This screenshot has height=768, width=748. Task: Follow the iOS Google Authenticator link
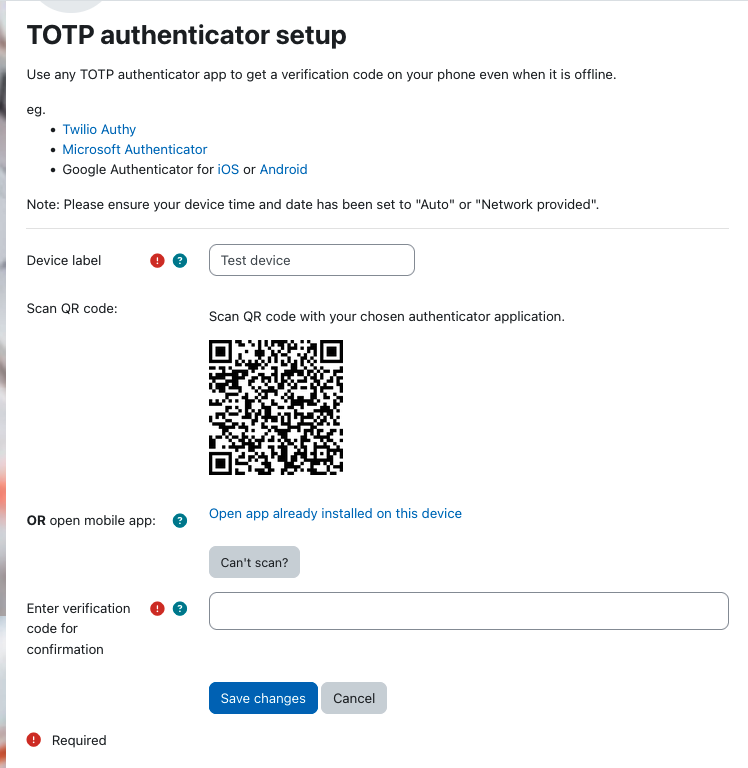click(x=228, y=169)
